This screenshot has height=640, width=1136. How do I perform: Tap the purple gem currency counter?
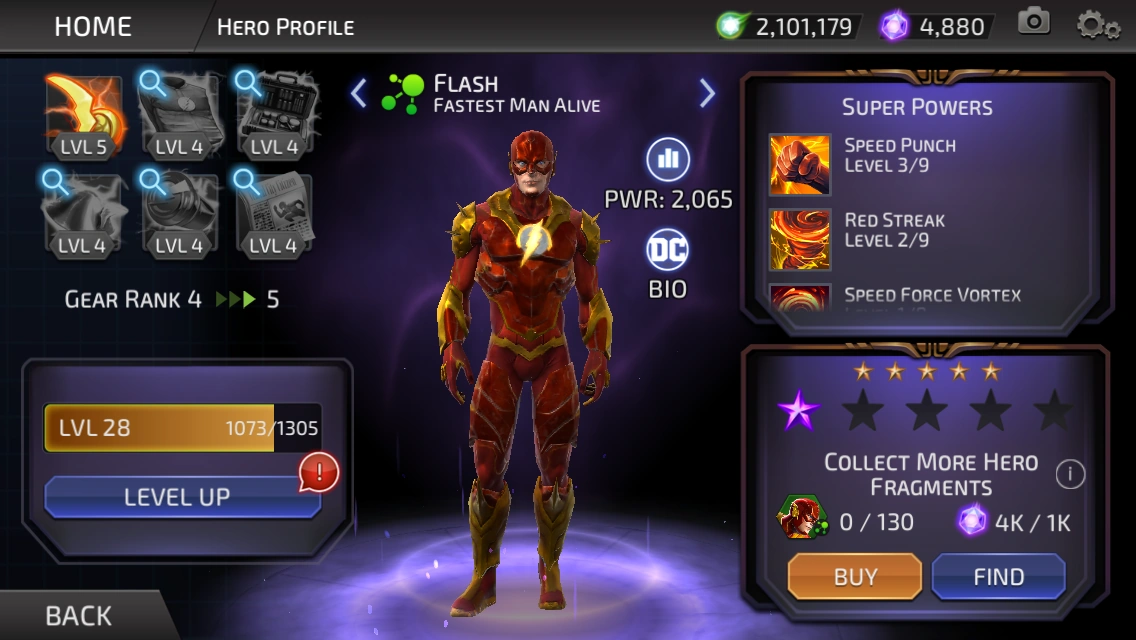pyautogui.click(x=936, y=27)
